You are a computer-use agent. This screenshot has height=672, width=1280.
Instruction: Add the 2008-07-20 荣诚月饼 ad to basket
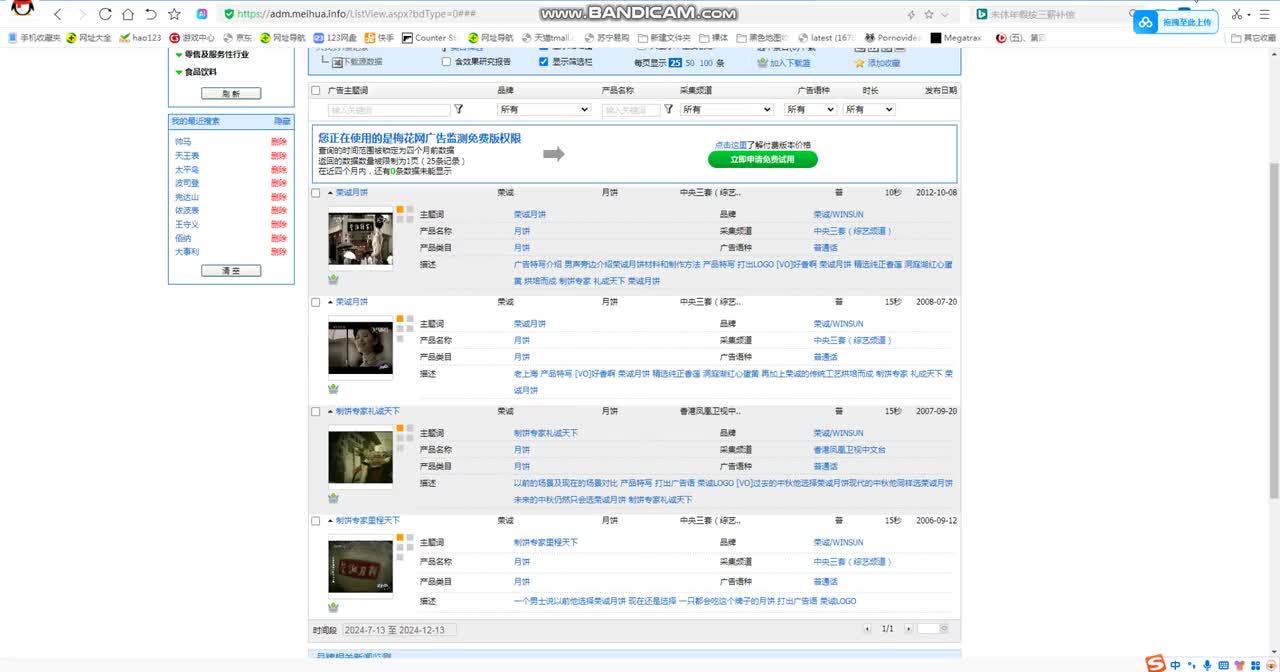(333, 388)
